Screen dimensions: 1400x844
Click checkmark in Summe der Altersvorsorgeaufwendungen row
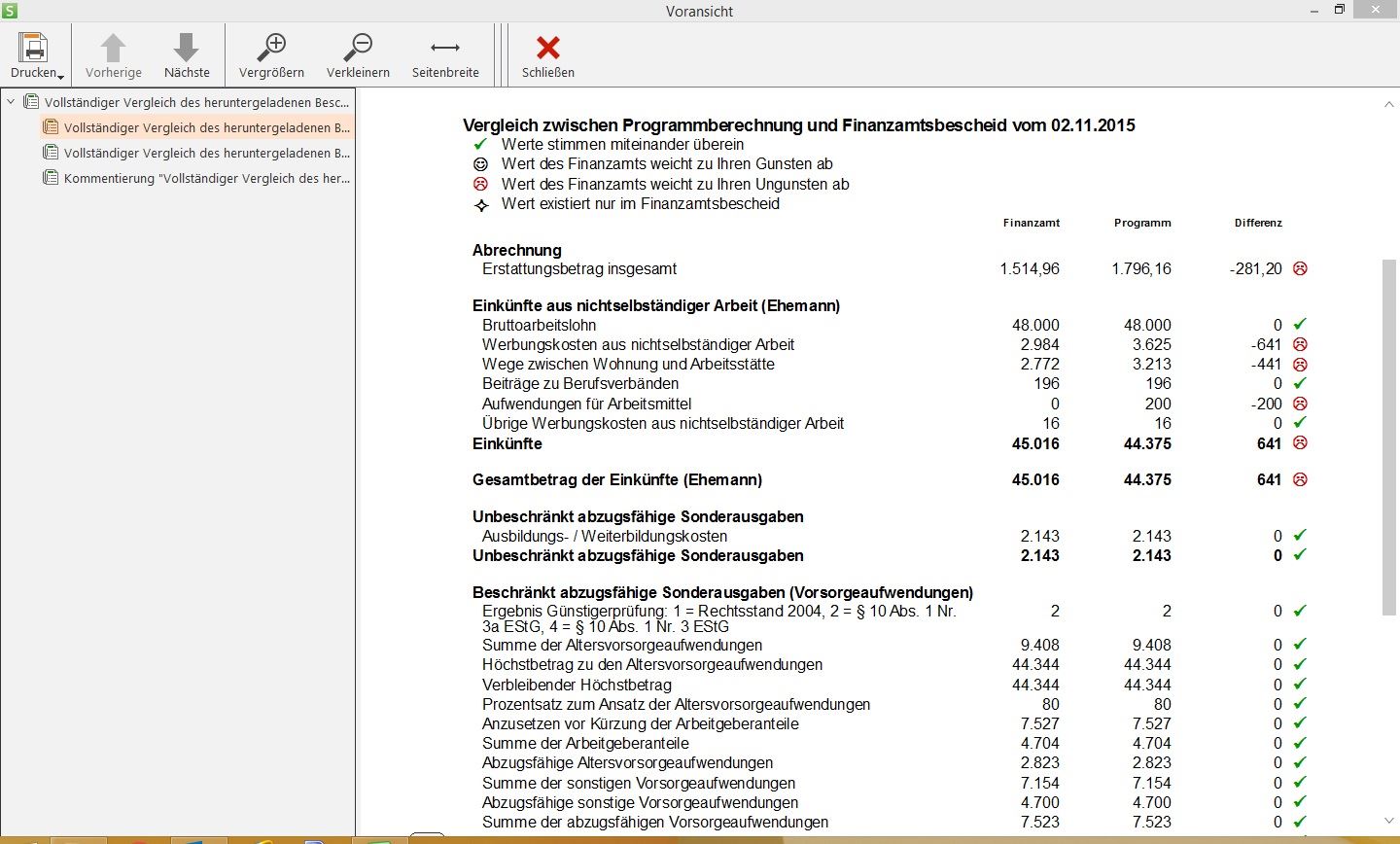pyautogui.click(x=1300, y=644)
